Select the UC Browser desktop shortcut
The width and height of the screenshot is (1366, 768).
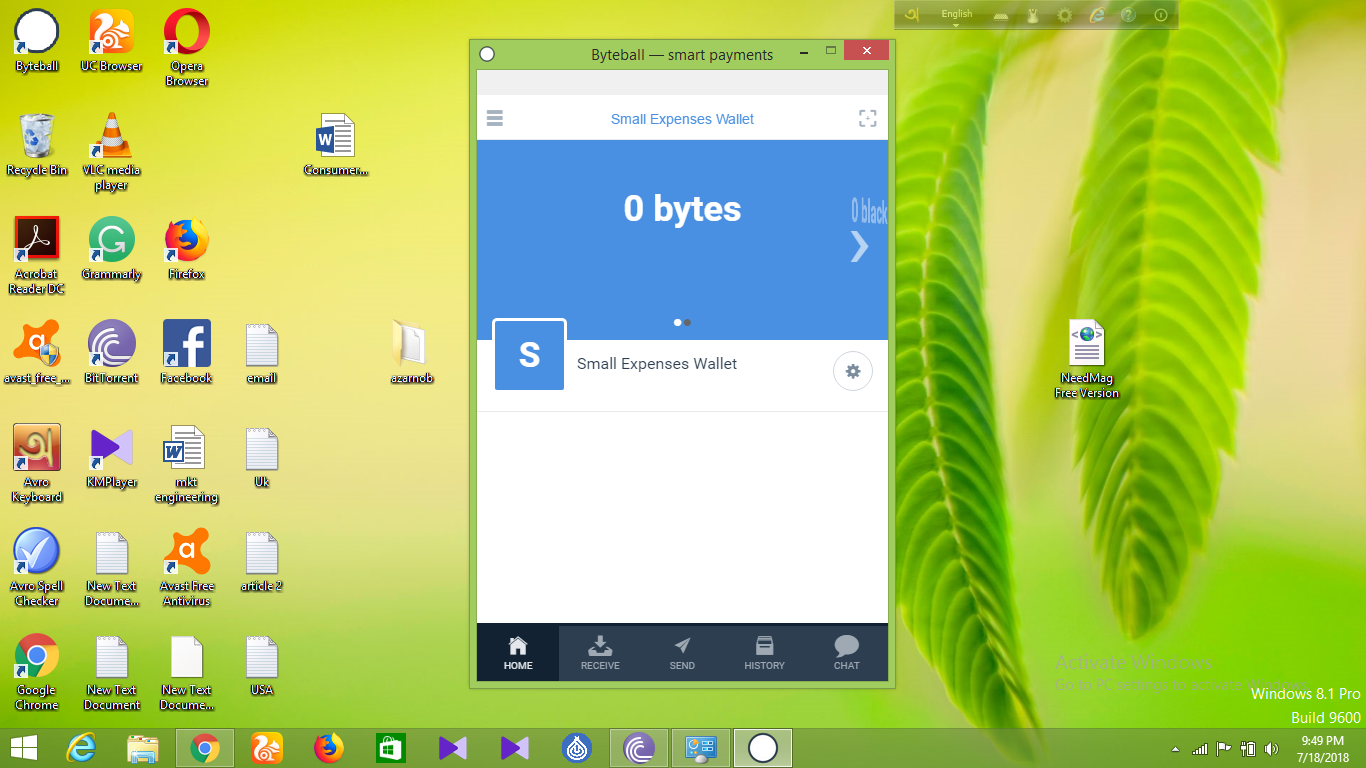(112, 40)
